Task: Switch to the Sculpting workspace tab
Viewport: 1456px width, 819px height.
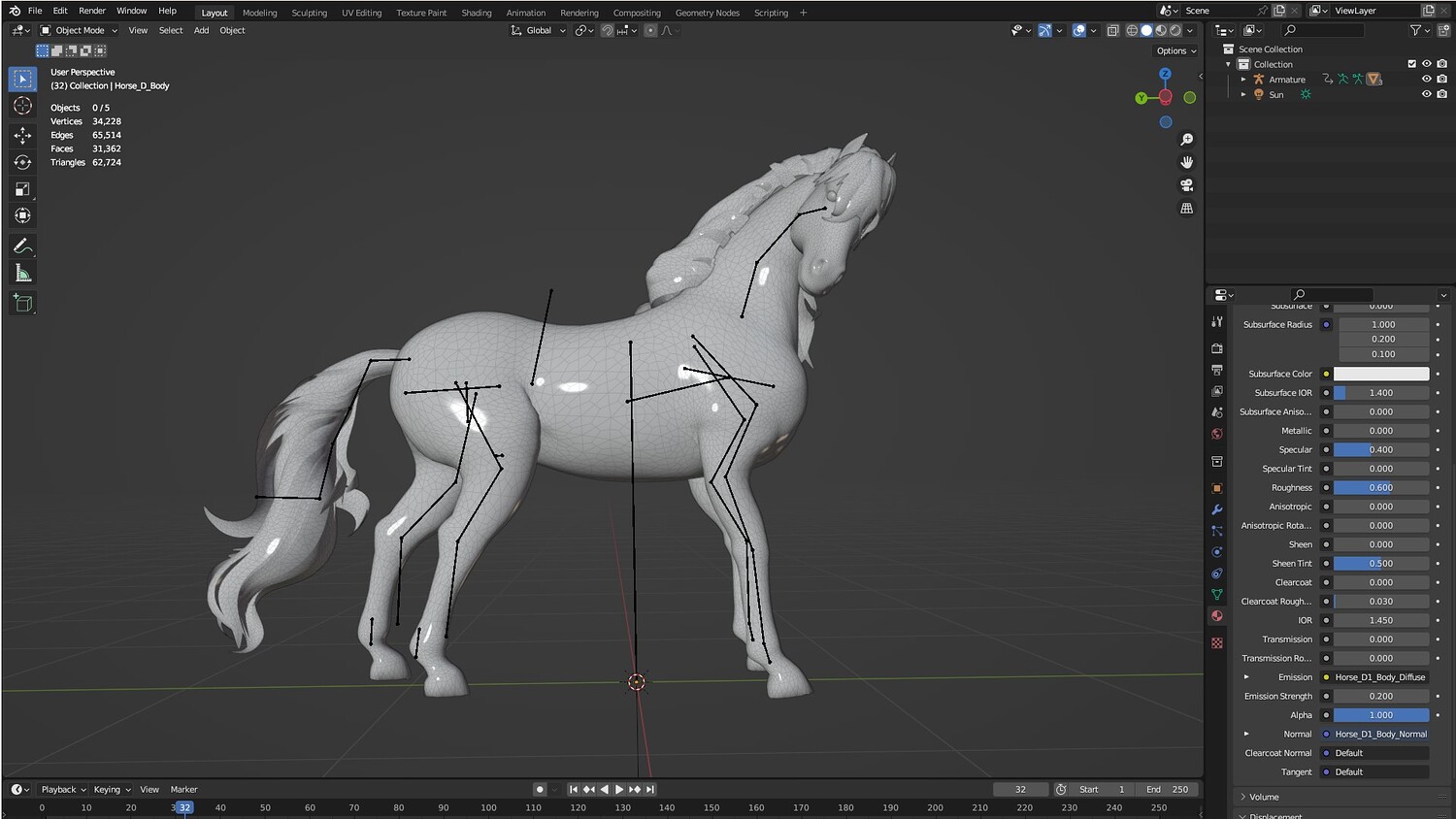Action: [x=310, y=13]
